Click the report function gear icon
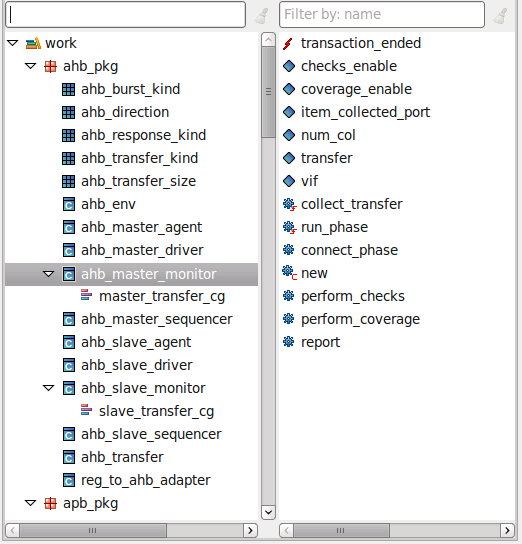The image size is (522, 544). (x=289, y=341)
